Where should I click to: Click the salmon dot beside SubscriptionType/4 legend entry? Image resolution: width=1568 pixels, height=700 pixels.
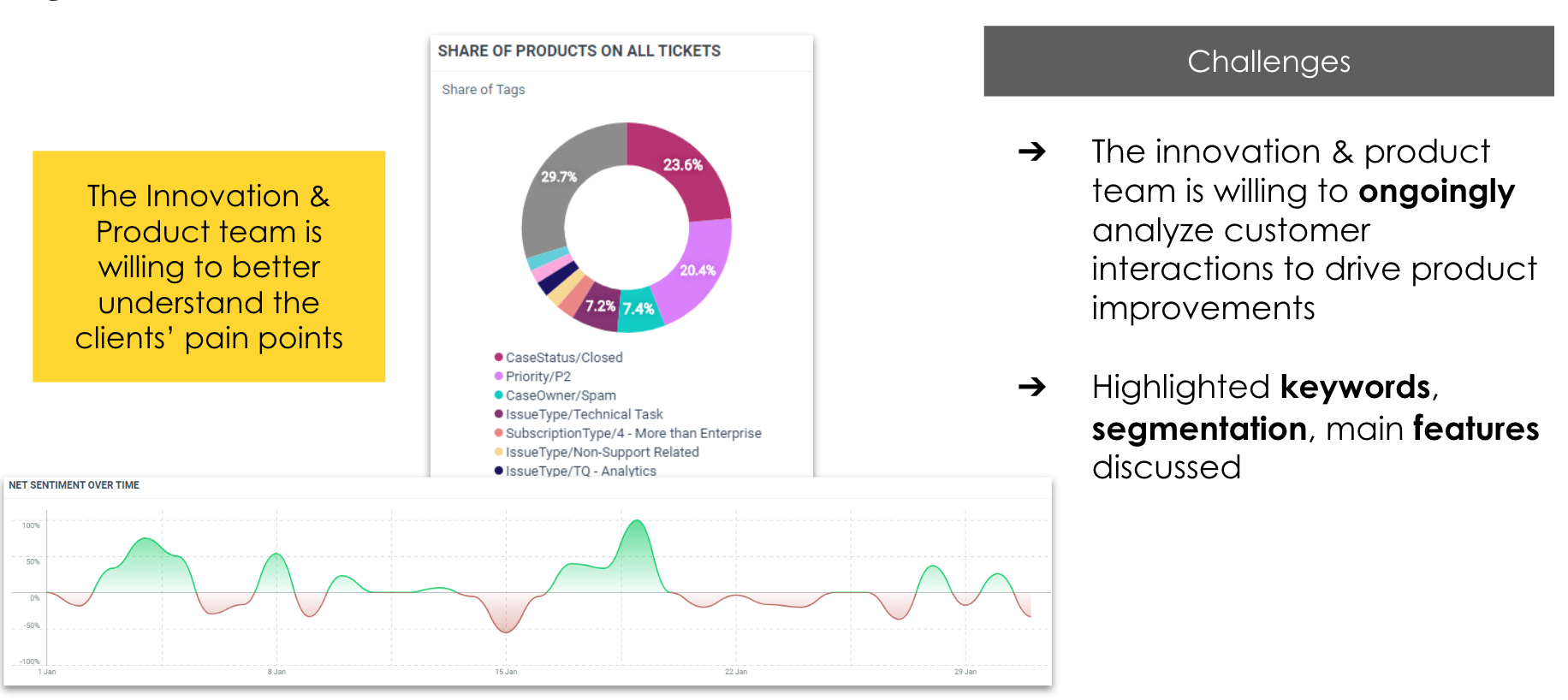[x=498, y=432]
